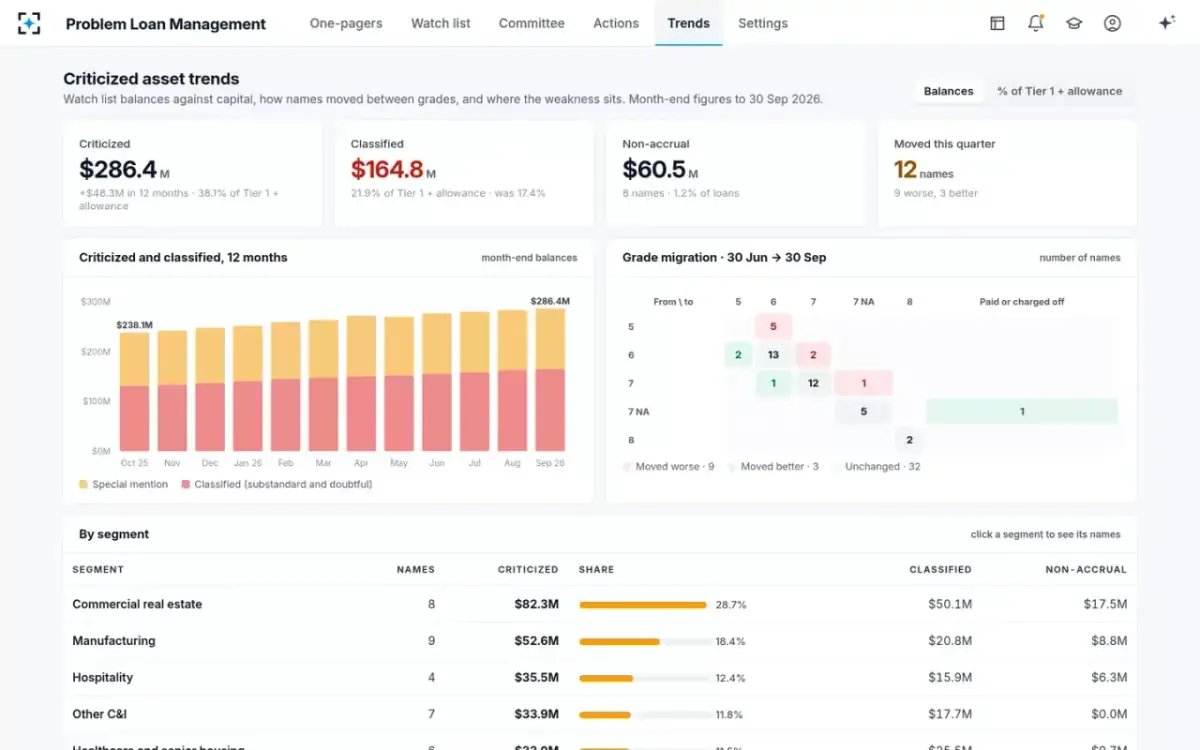
Task: Click the $33.9M criticized value
Action: click(537, 714)
